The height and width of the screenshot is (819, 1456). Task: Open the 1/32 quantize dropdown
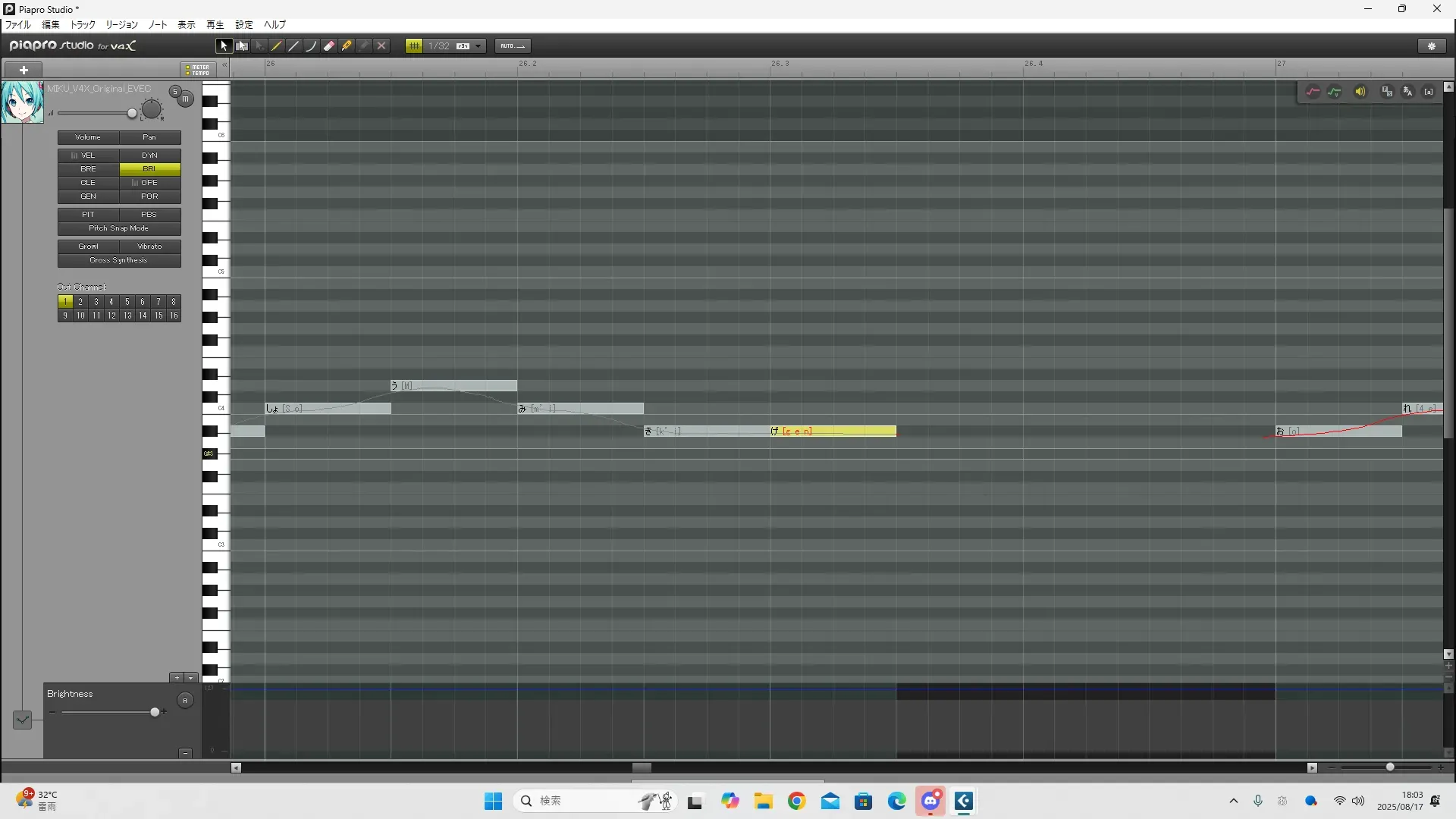(x=479, y=46)
